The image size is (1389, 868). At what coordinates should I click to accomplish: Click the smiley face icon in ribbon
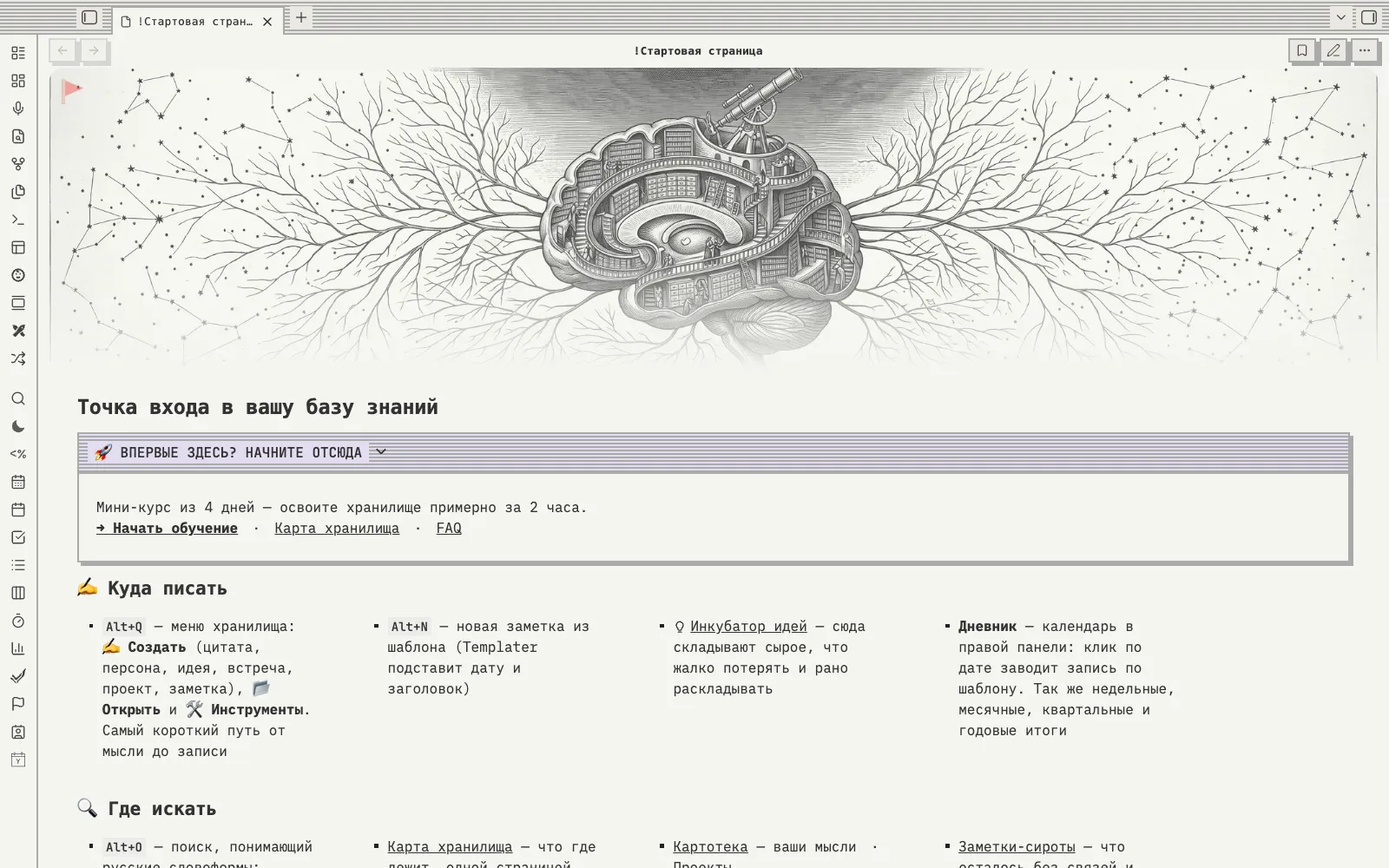18,275
